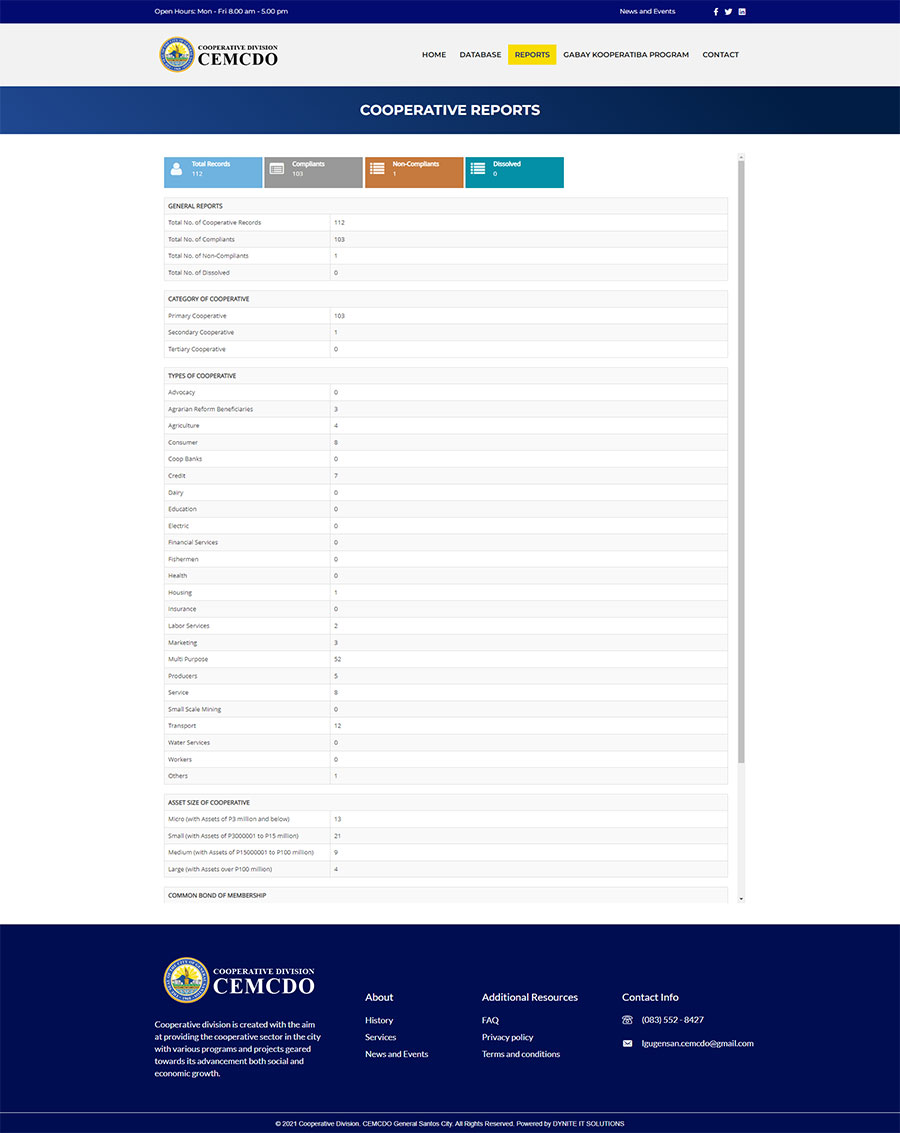This screenshot has height=1133, width=900.
Task: Click the Total Records summary card
Action: (x=213, y=173)
